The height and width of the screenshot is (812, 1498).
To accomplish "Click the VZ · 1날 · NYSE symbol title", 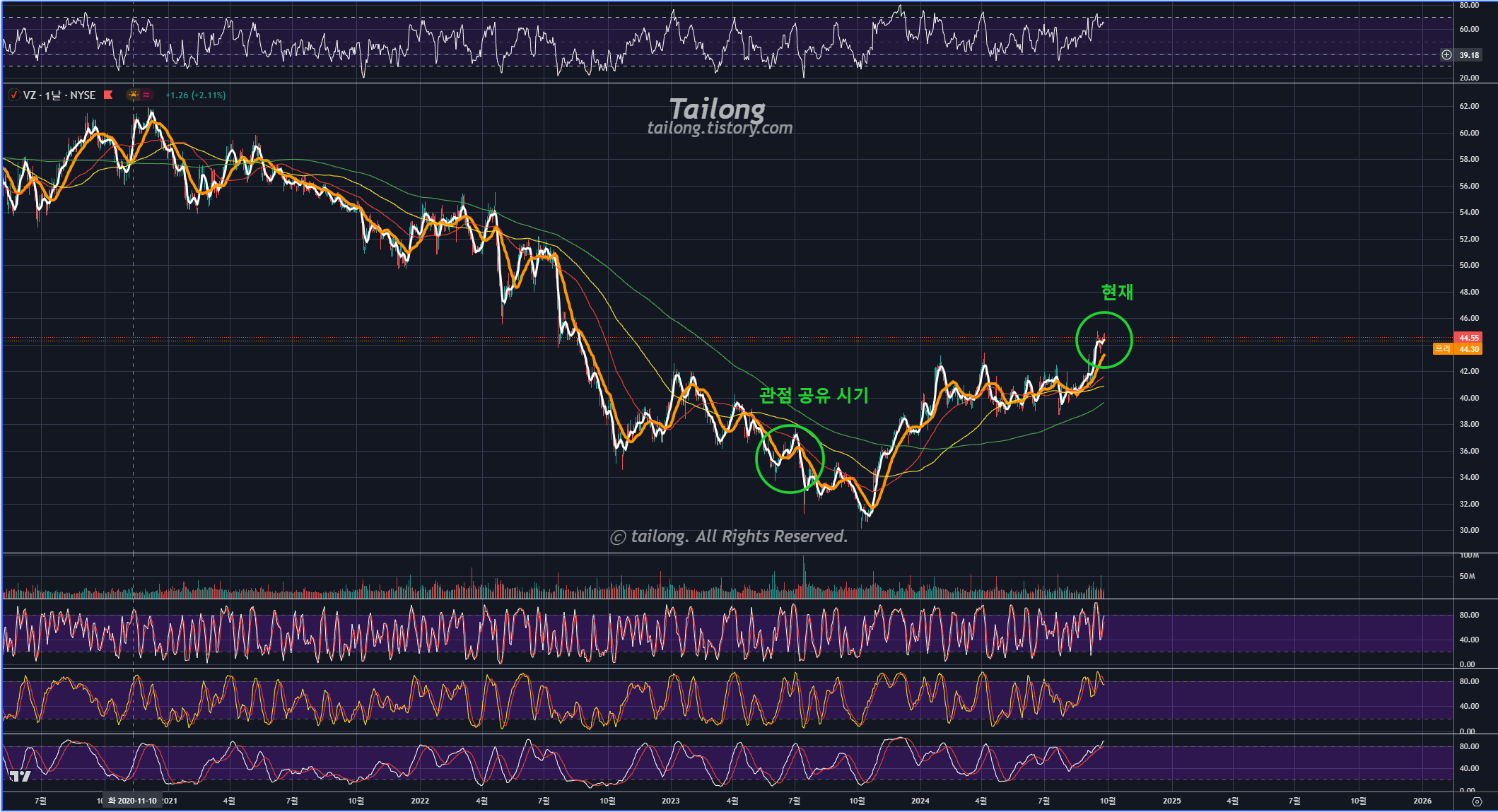I will (x=59, y=95).
